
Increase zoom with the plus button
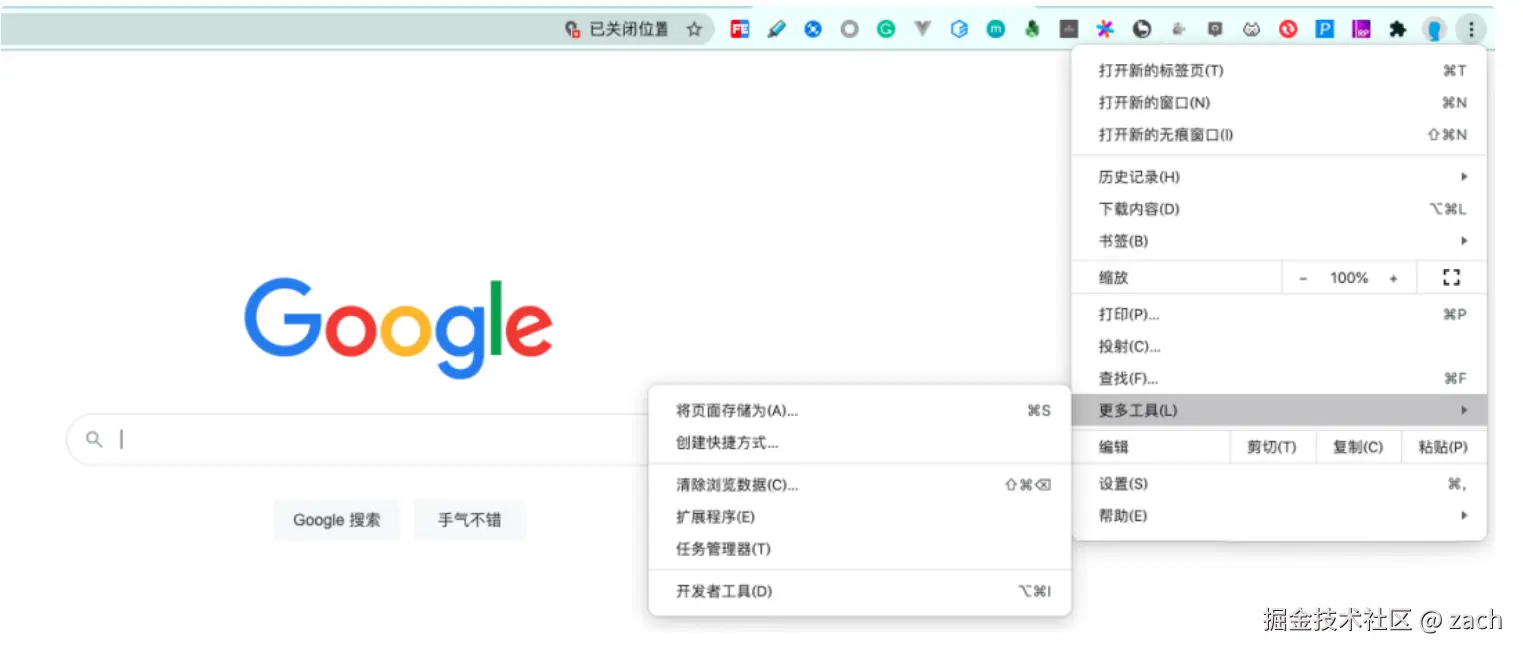1393,278
